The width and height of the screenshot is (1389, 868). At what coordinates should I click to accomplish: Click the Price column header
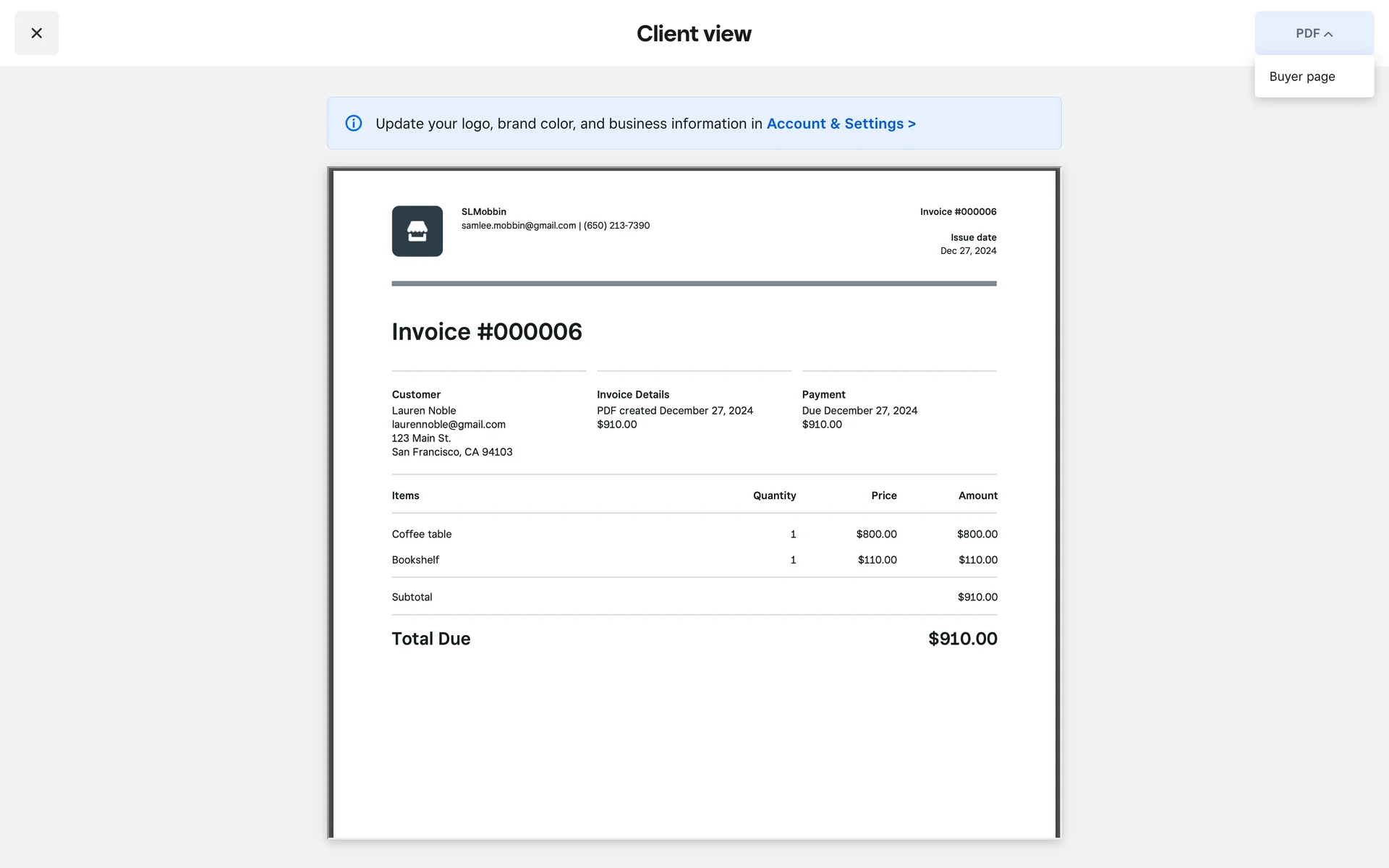(883, 495)
